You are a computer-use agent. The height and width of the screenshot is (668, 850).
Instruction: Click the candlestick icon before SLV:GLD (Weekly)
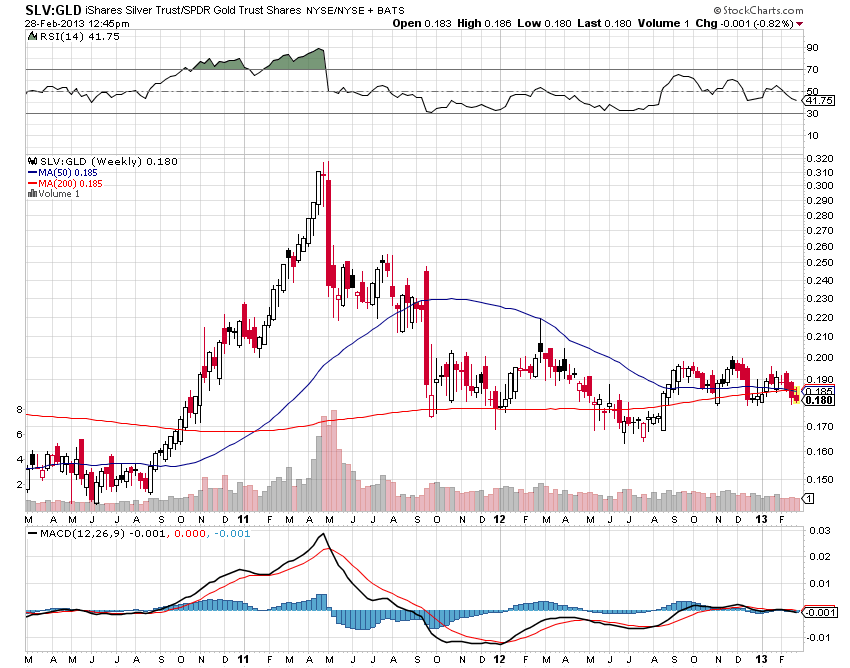tap(32, 162)
